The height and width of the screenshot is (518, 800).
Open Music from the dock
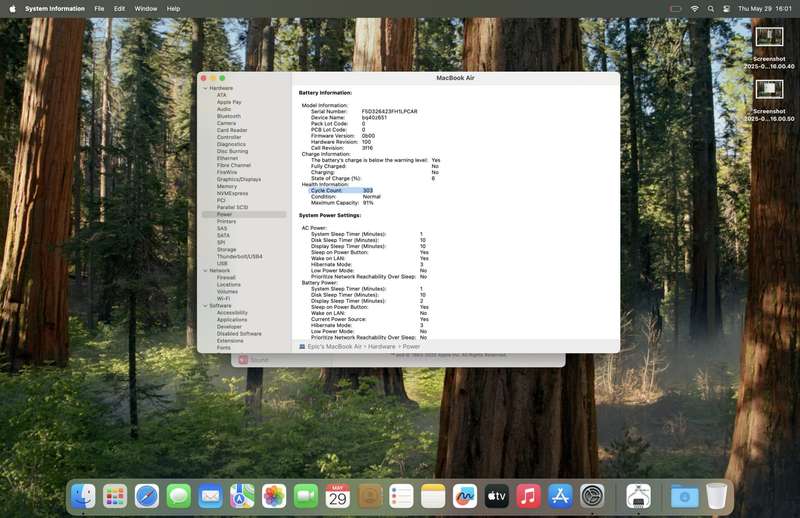point(529,496)
